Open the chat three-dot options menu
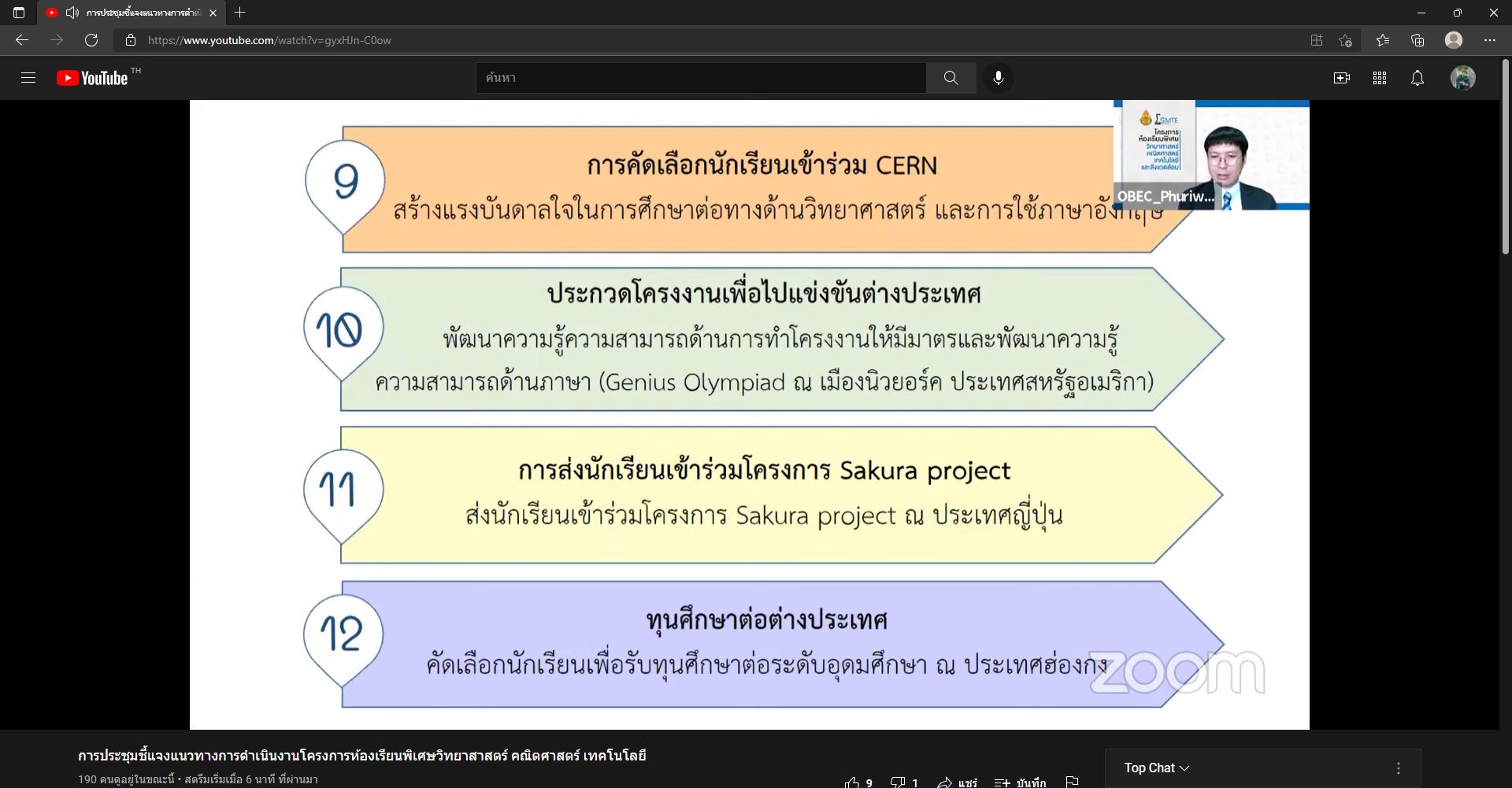Image resolution: width=1512 pixels, height=788 pixels. click(x=1399, y=768)
